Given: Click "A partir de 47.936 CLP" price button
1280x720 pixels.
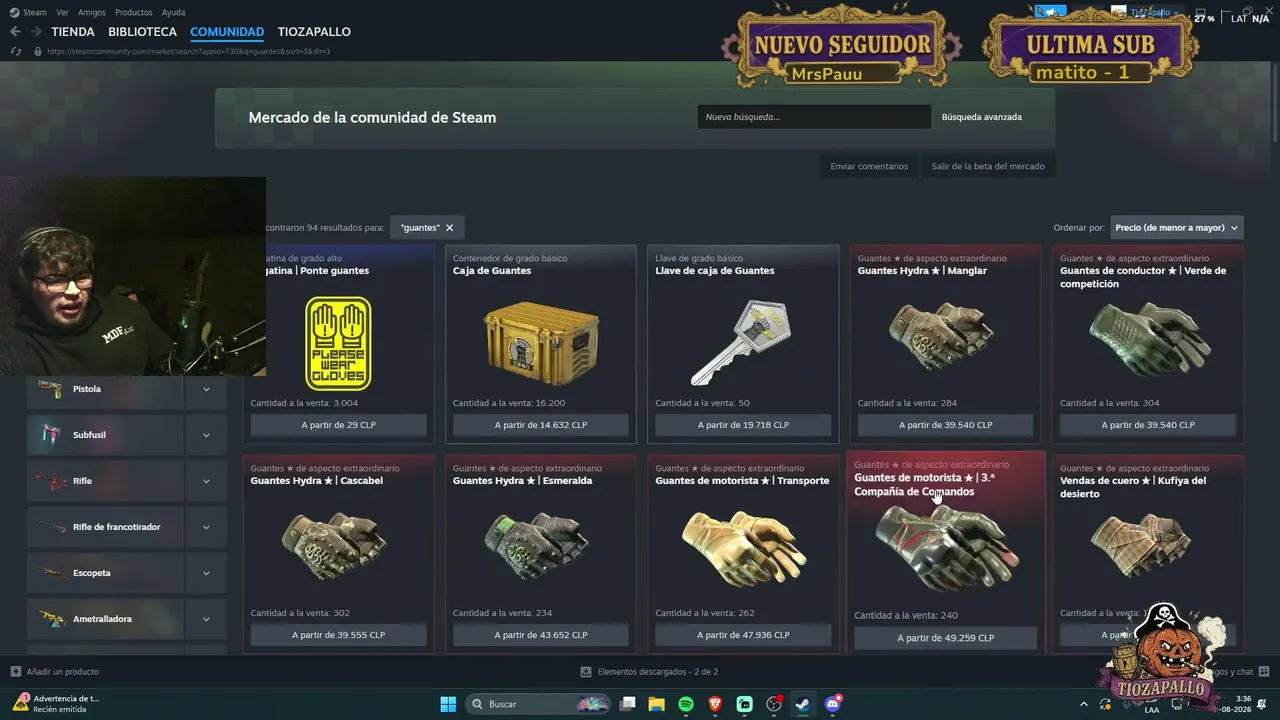Looking at the screenshot, I should pyautogui.click(x=743, y=635).
